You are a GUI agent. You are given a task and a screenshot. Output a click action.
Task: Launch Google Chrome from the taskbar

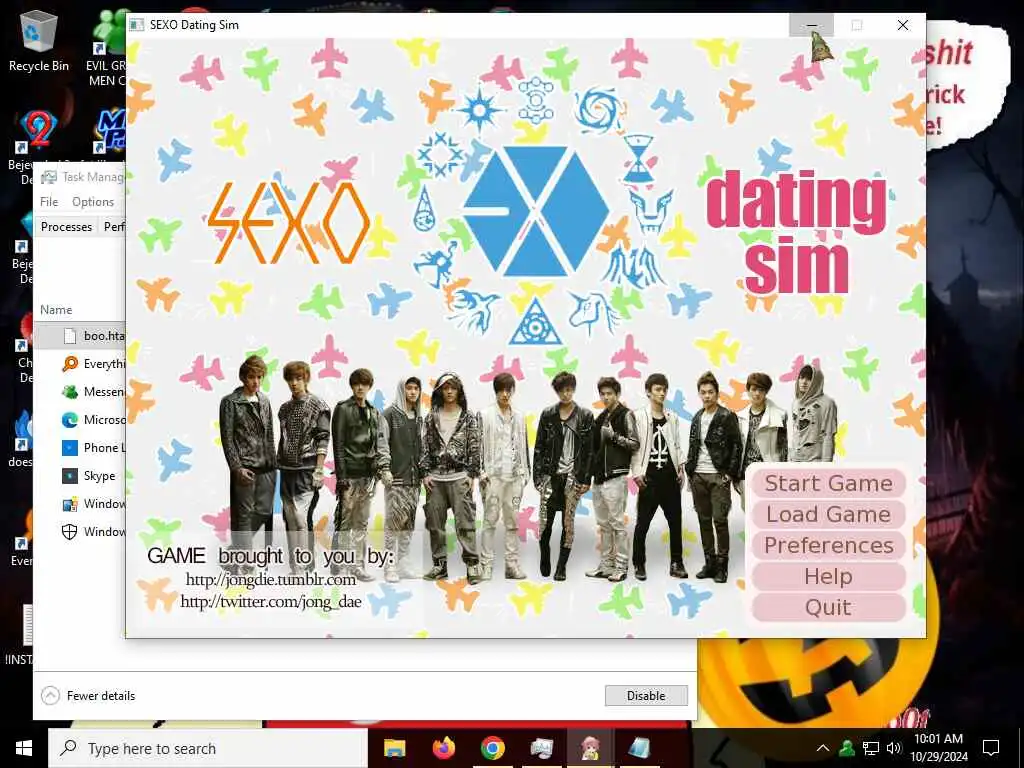492,748
